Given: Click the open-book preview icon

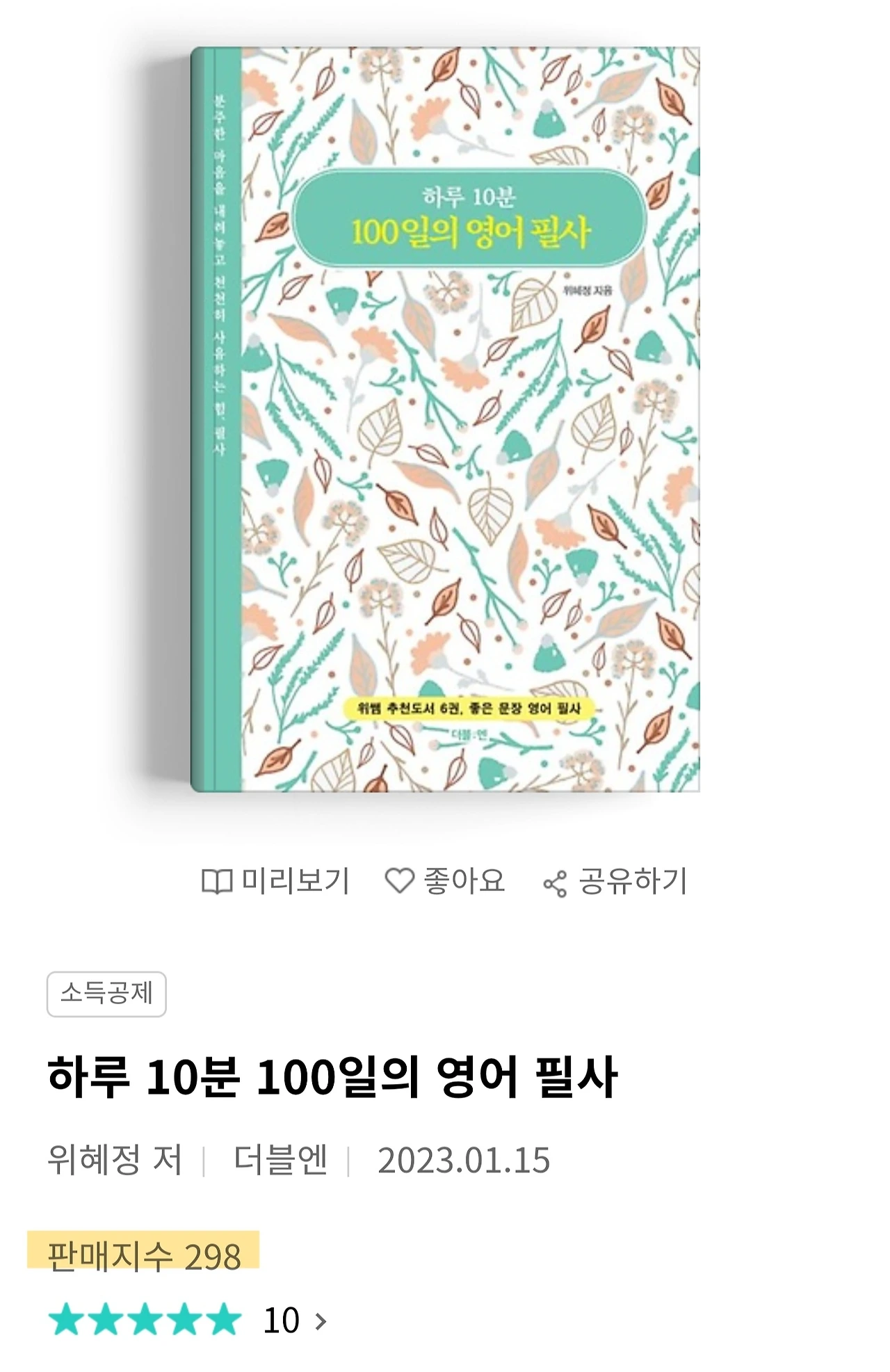Looking at the screenshot, I should [216, 882].
